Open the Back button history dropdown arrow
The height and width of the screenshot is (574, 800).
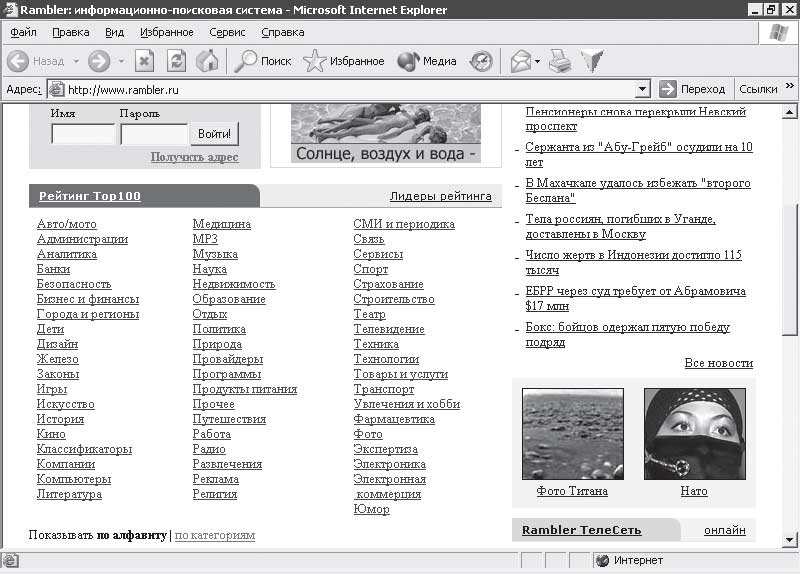click(x=76, y=61)
